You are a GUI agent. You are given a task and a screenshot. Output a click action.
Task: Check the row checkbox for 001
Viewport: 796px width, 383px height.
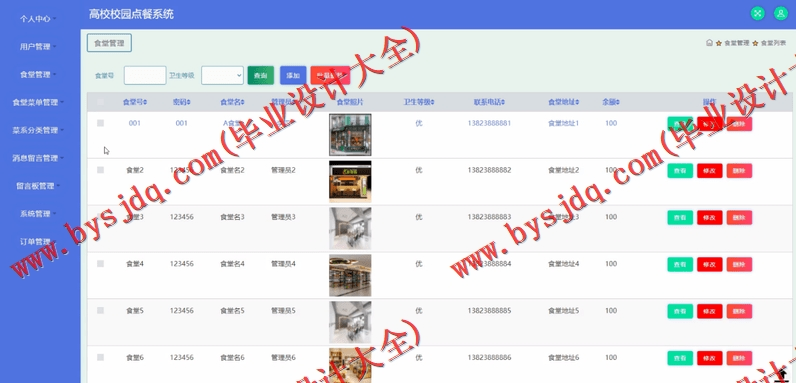[x=101, y=123]
